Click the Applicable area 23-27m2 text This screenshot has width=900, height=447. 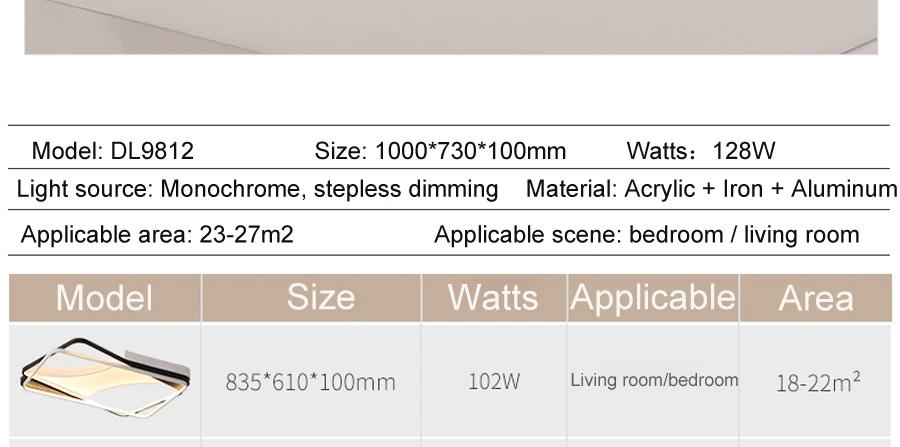point(157,235)
